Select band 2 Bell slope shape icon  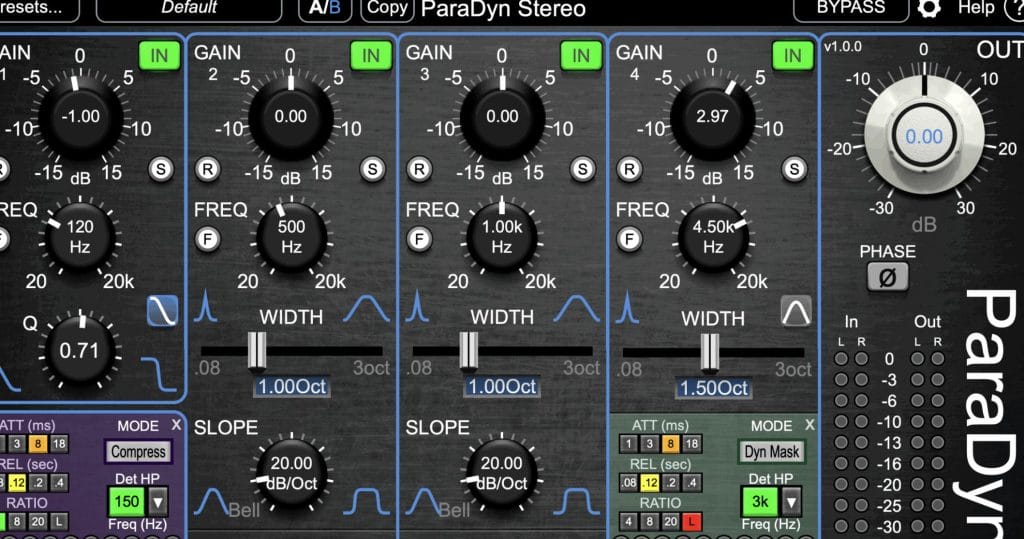[x=212, y=502]
